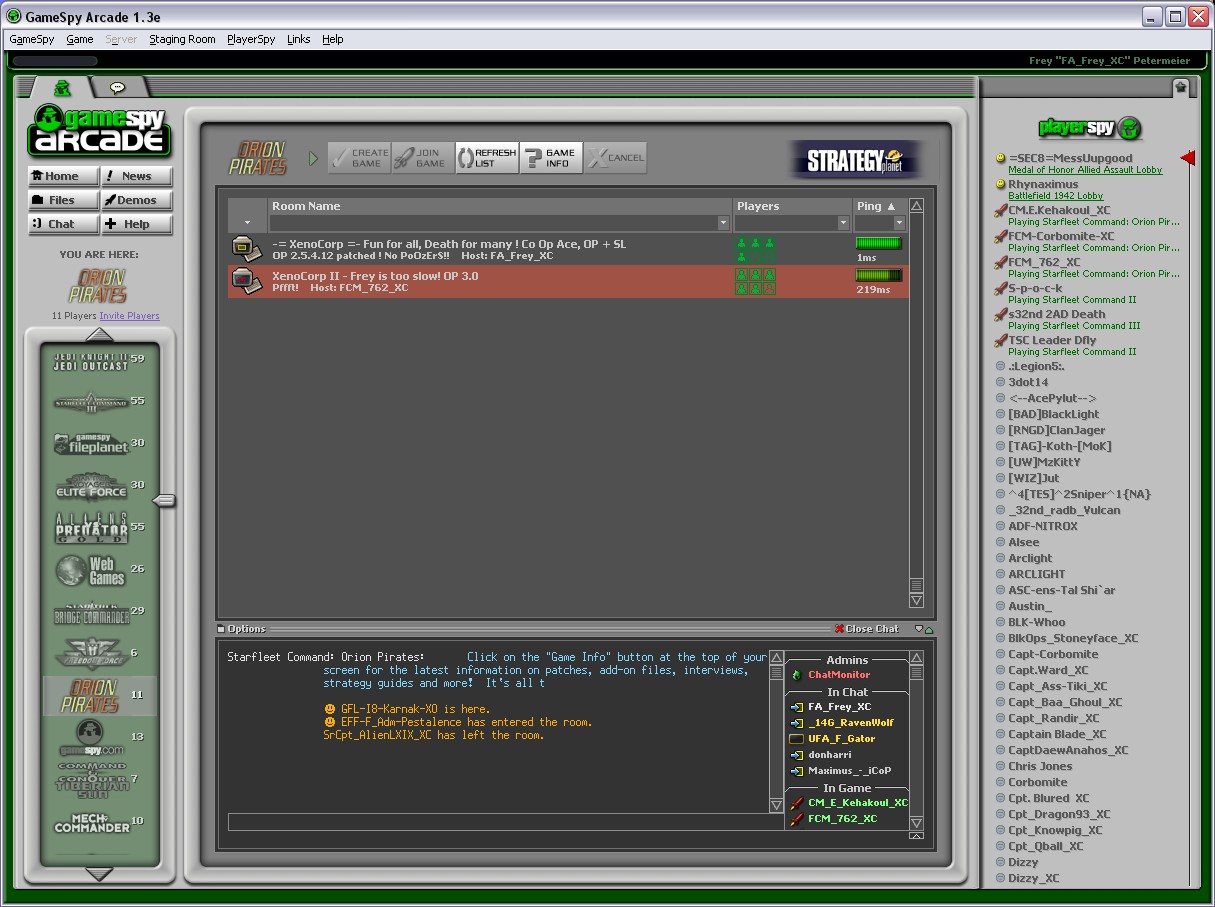
Task: Click the Invite Players link
Action: [x=129, y=316]
